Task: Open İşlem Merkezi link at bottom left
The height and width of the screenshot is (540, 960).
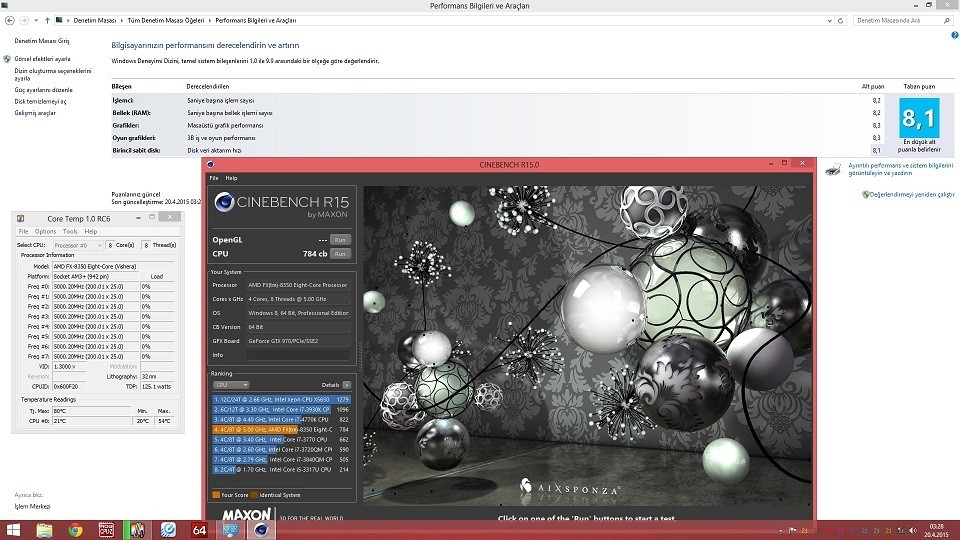Action: pyautogui.click(x=32, y=507)
